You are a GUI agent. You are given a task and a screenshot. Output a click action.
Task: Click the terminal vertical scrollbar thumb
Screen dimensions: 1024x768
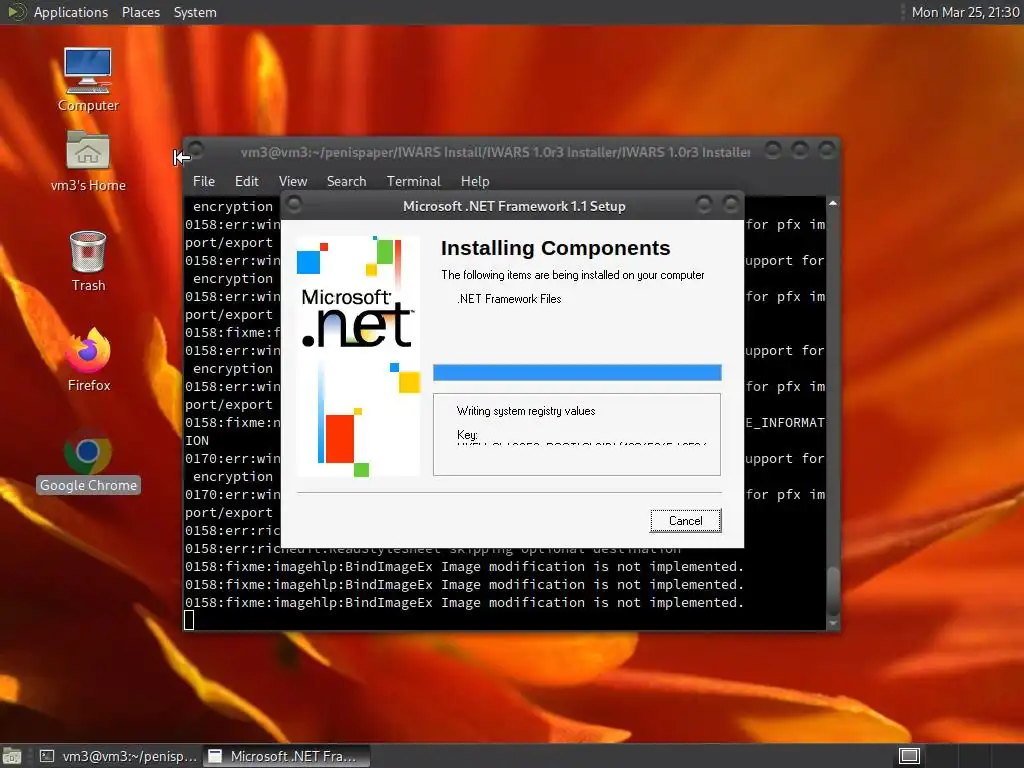(x=833, y=590)
